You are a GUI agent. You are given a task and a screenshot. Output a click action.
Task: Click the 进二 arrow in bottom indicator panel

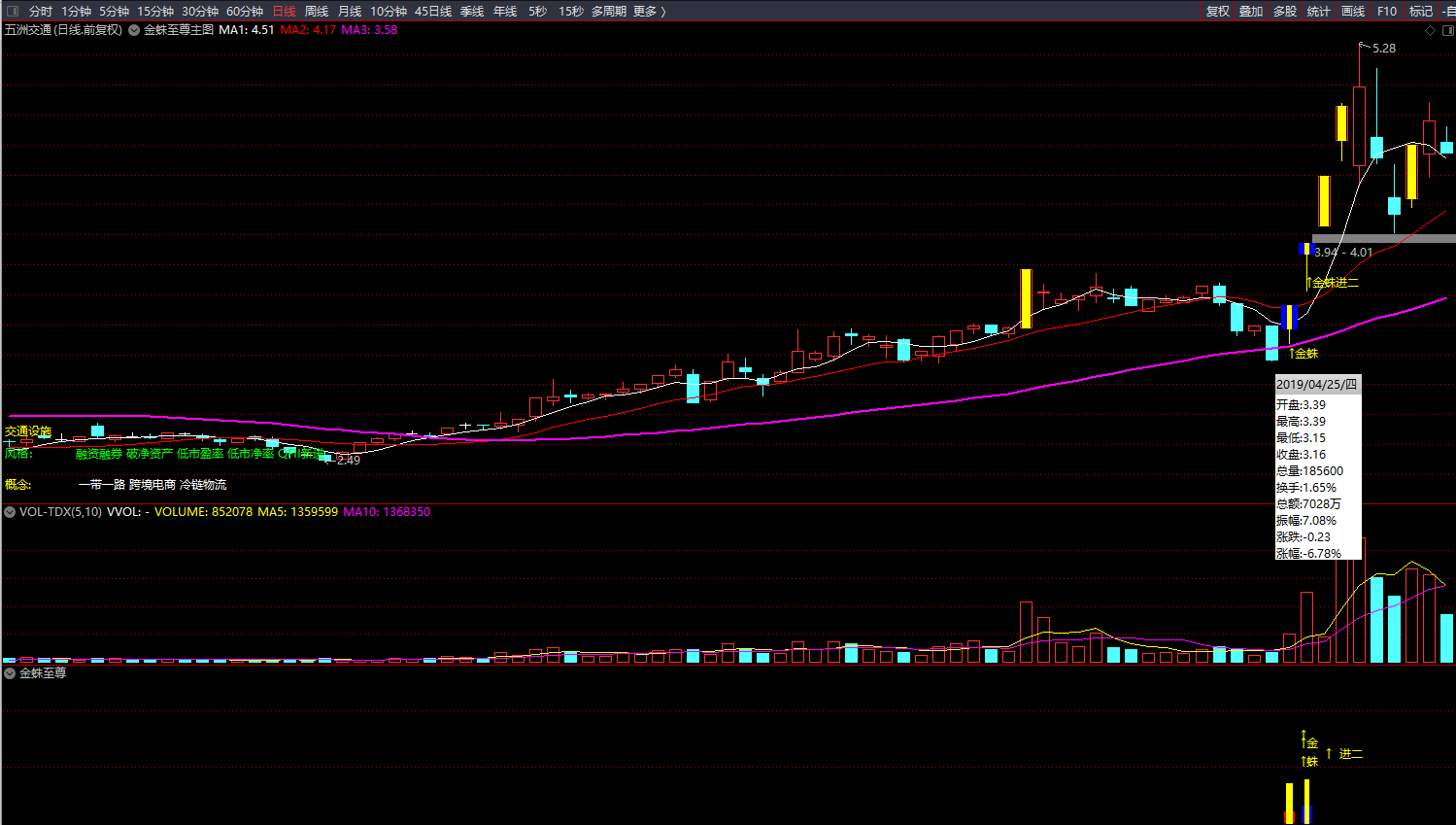tap(1345, 754)
